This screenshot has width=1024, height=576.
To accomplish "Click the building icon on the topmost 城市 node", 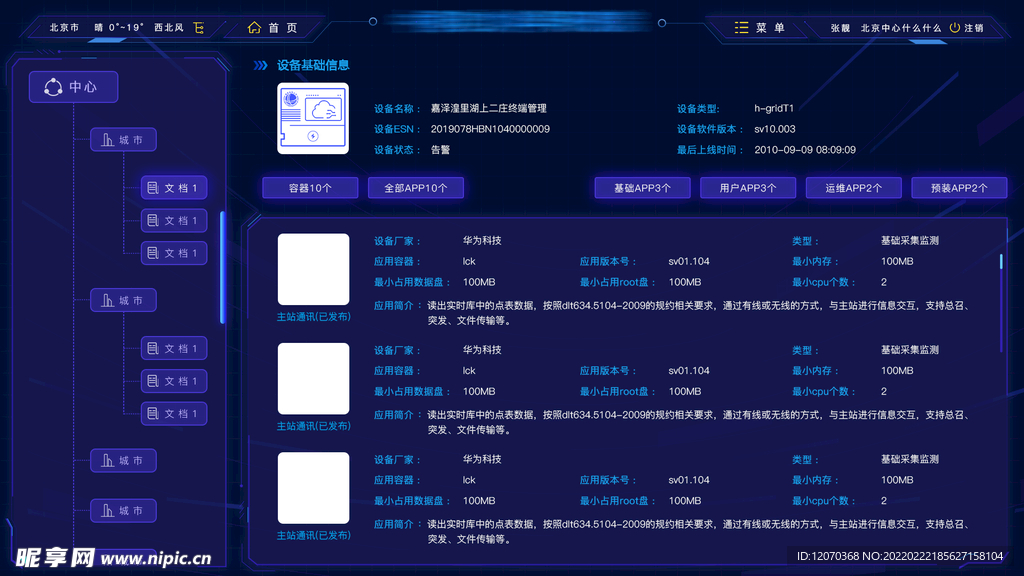I will point(108,140).
